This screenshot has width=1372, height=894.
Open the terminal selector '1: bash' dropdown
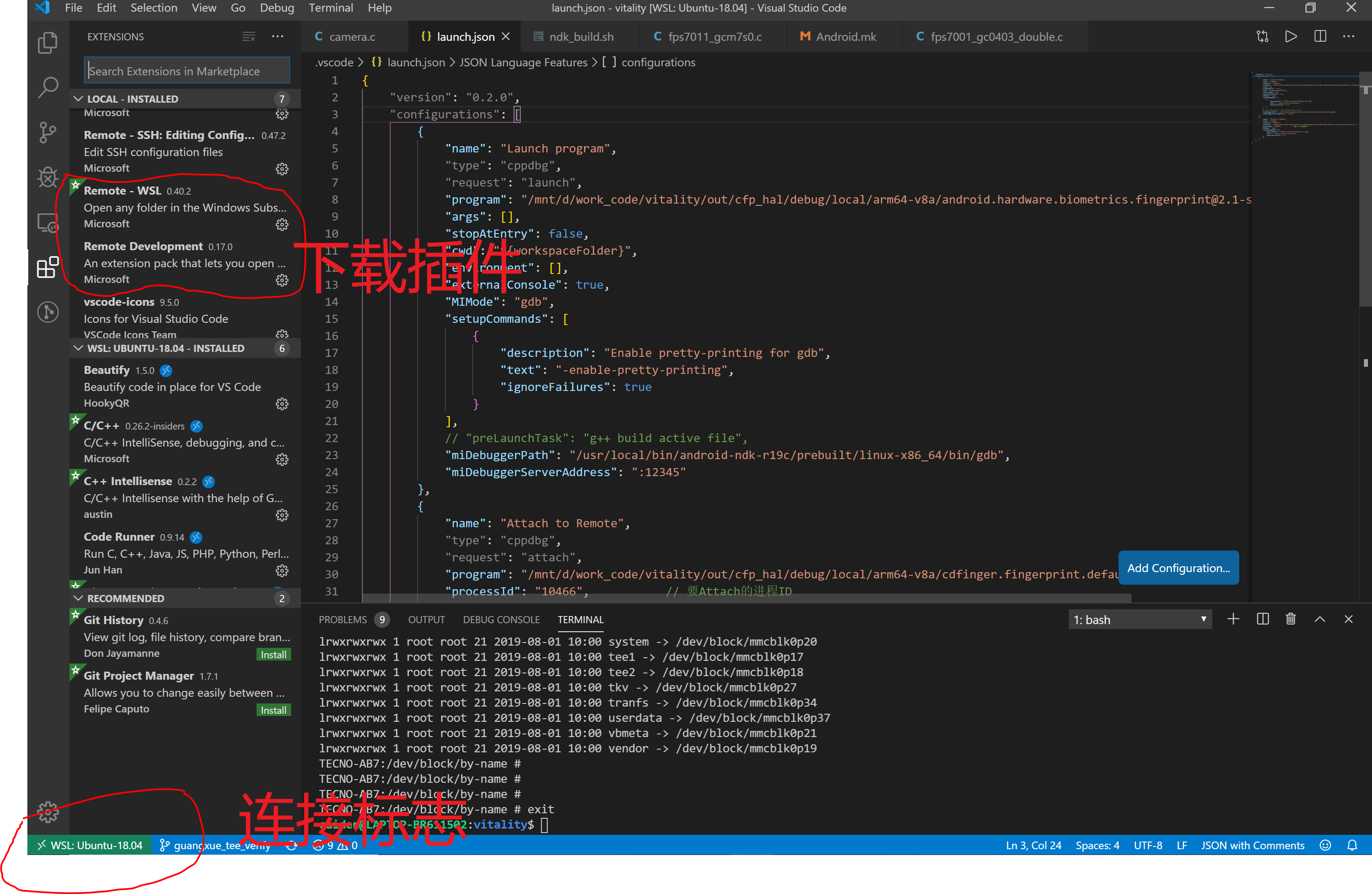(x=1139, y=620)
